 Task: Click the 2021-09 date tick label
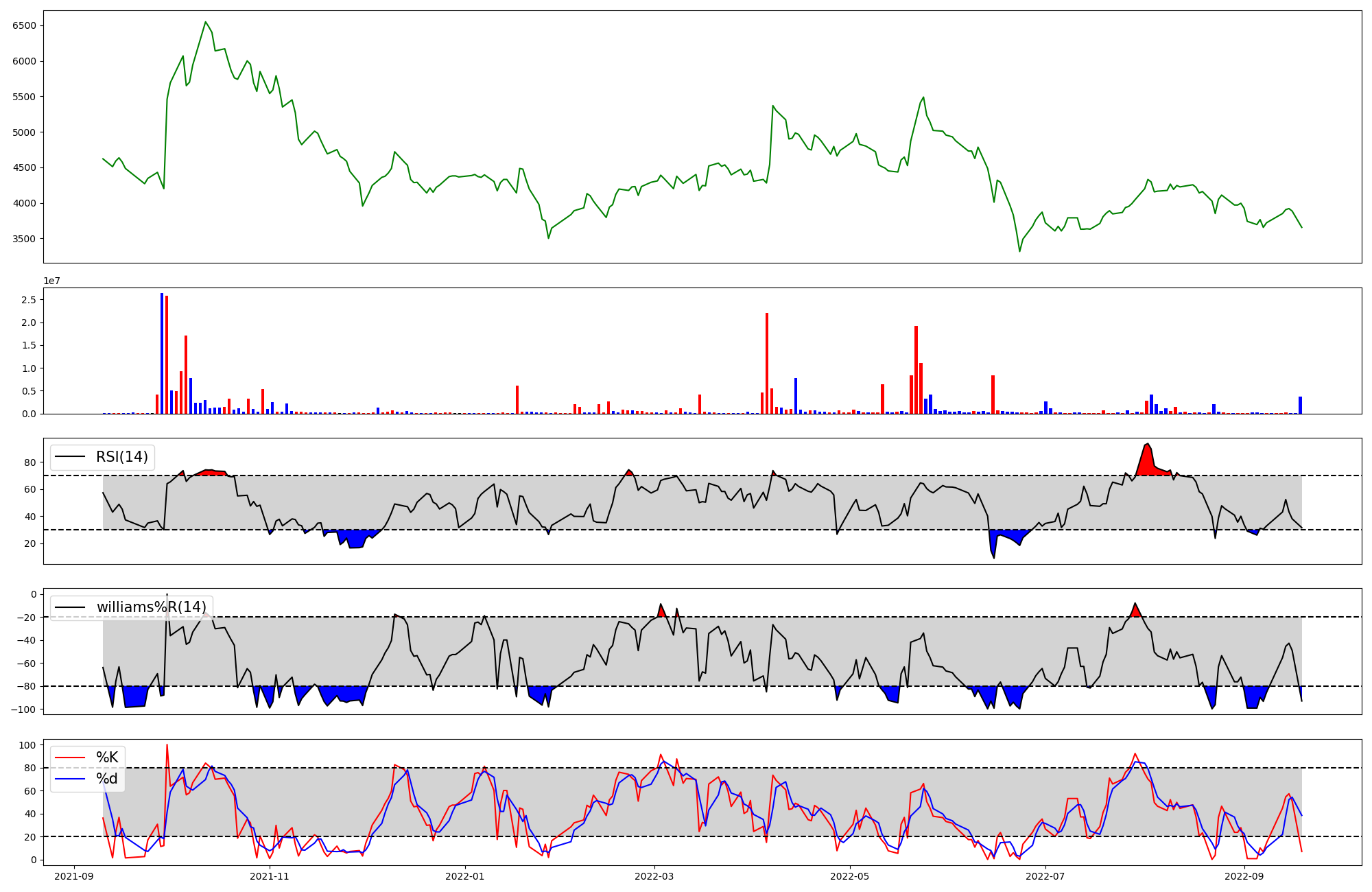pos(74,876)
